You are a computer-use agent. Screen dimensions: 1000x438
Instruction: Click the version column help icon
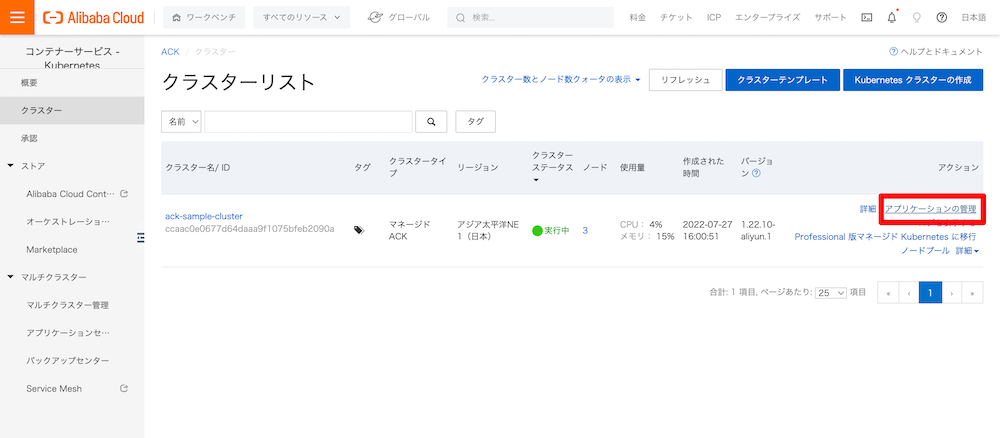pyautogui.click(x=756, y=173)
